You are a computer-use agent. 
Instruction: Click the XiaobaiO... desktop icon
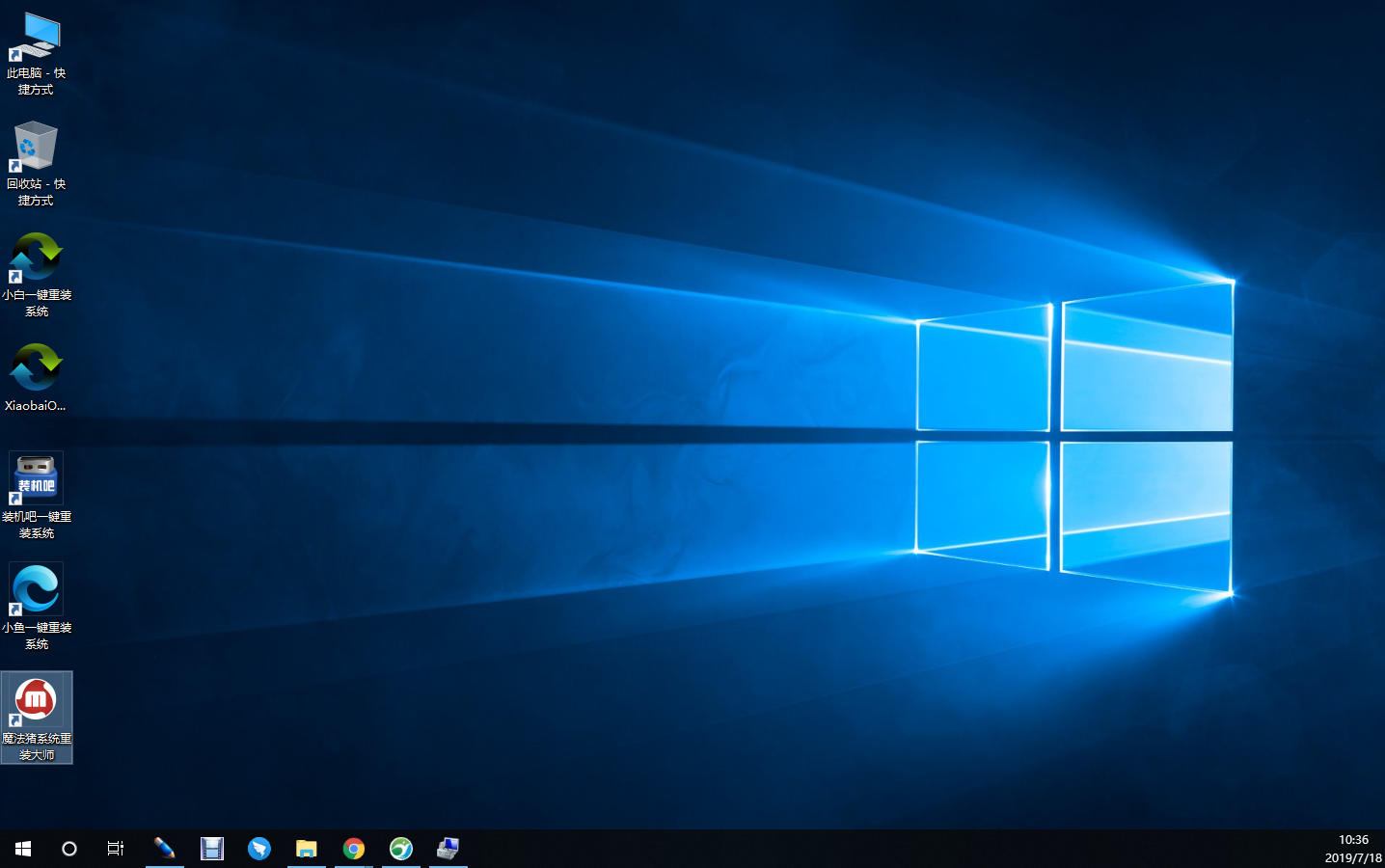pyautogui.click(x=36, y=369)
